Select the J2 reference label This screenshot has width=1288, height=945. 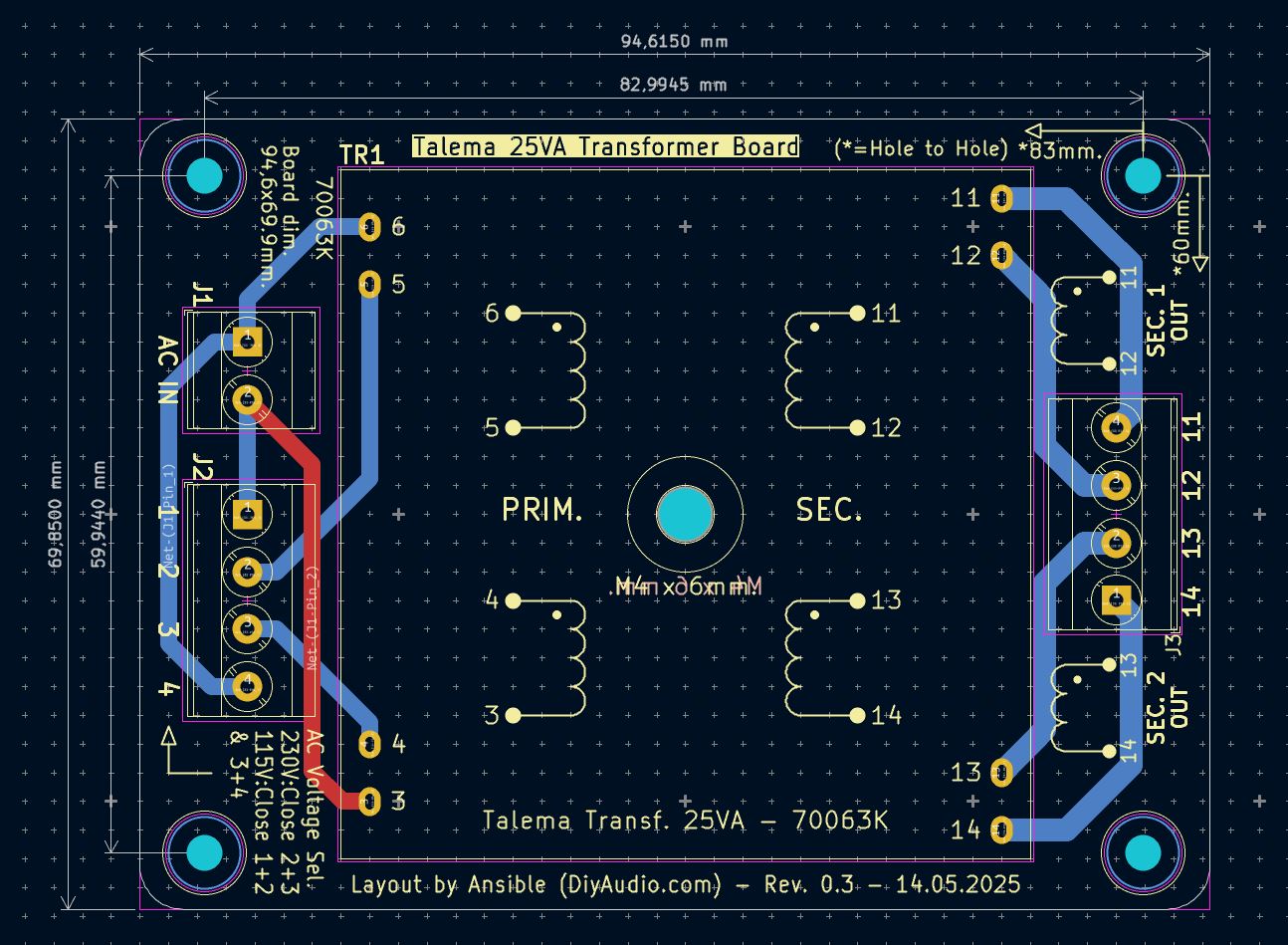[x=202, y=466]
